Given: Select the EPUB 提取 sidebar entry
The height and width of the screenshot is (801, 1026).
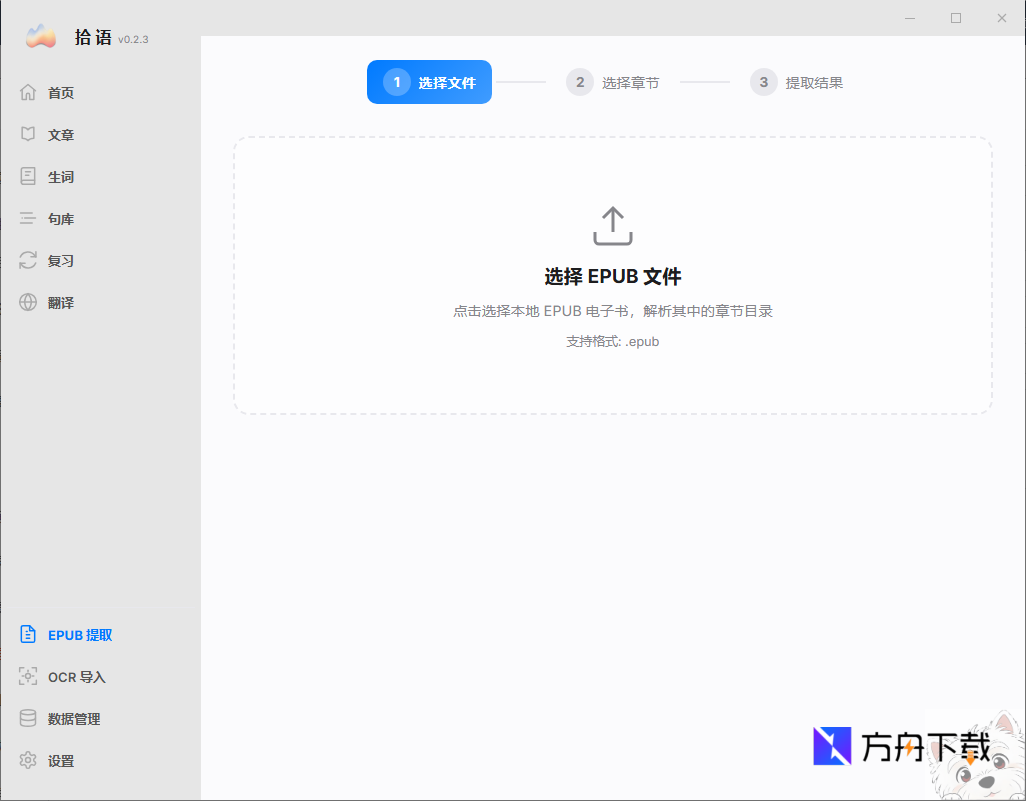Looking at the screenshot, I should tap(71, 634).
